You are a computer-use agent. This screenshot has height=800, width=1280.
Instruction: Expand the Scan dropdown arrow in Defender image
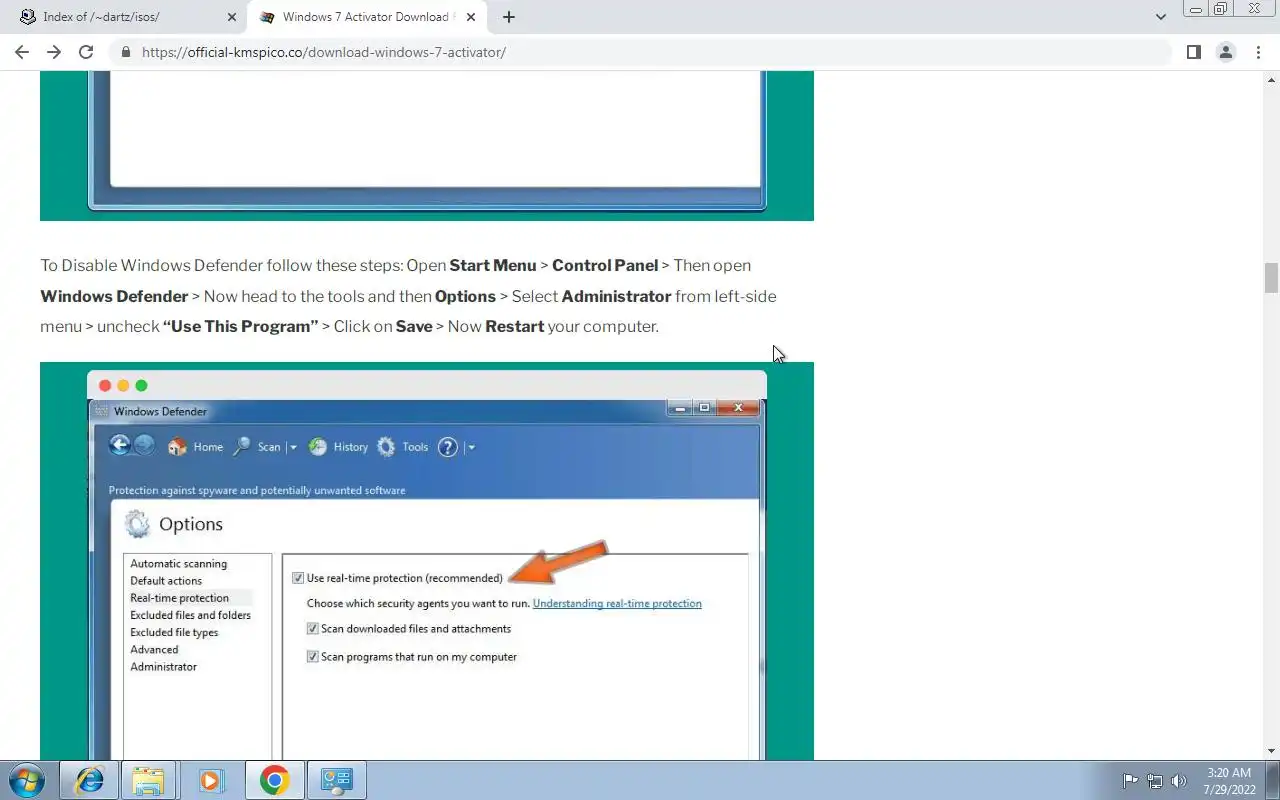tap(293, 447)
